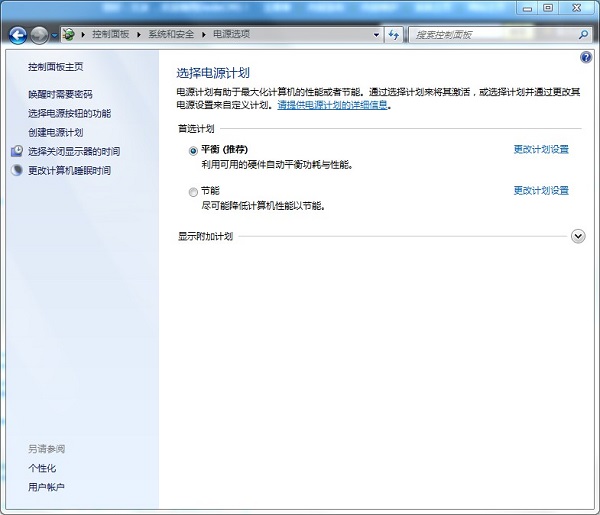The height and width of the screenshot is (515, 600).
Task: Click icon beside 选择关闭显示器的时间
Action: pyautogui.click(x=16, y=152)
